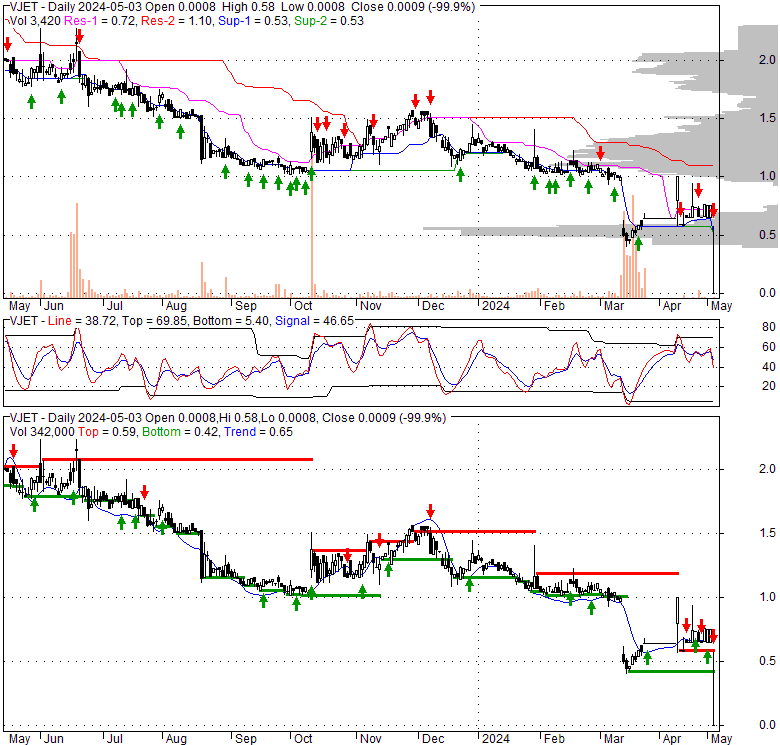Select 'Bottom = 0.42' in bottom chart legend
780x745 pixels.
180,432
